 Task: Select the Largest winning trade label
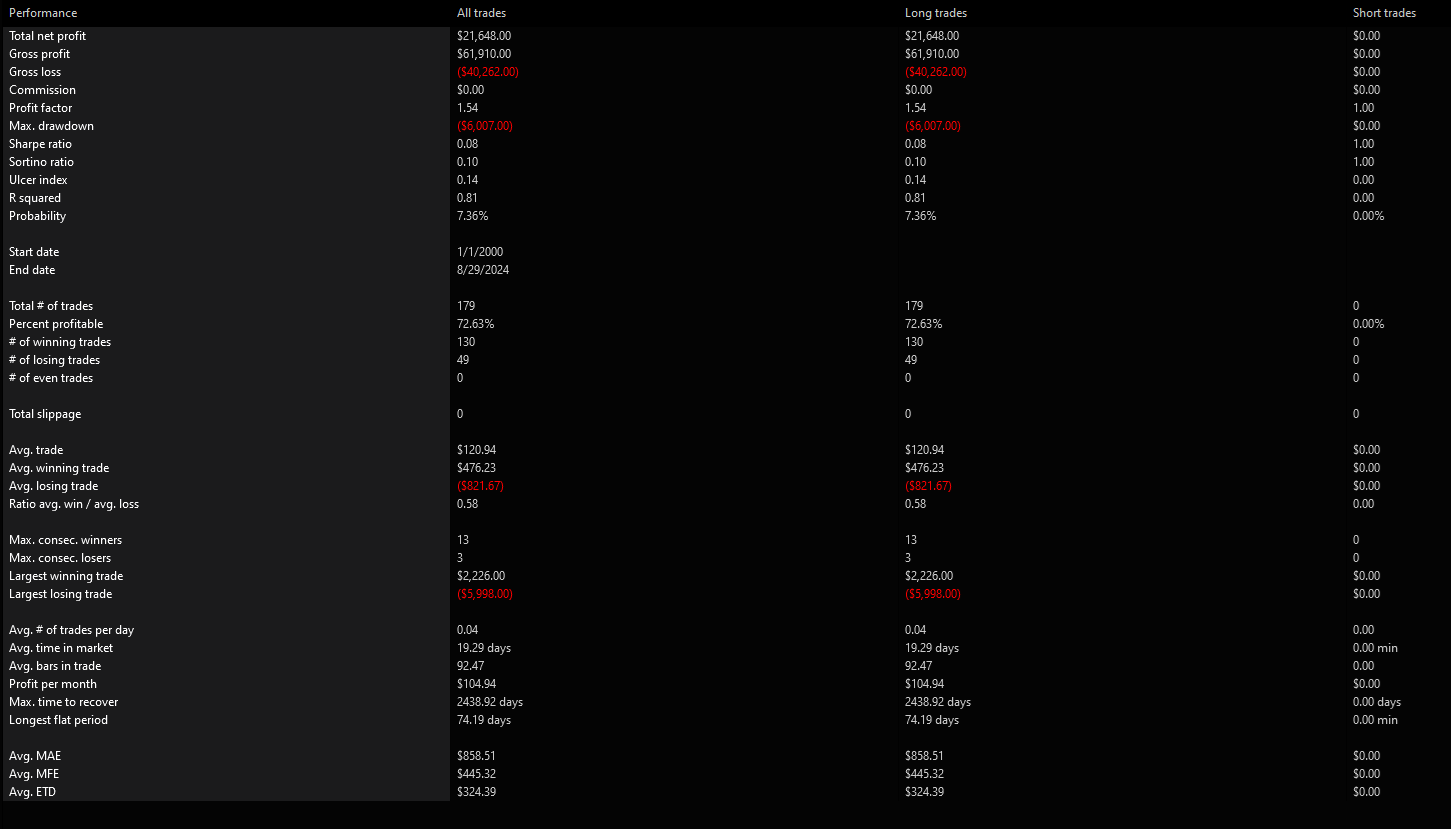point(66,576)
